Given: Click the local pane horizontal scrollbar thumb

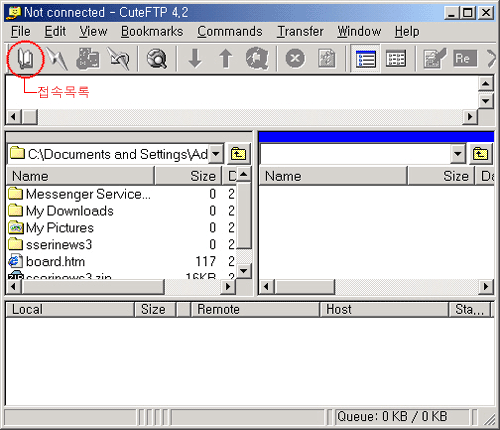Looking at the screenshot, I should 93,287.
